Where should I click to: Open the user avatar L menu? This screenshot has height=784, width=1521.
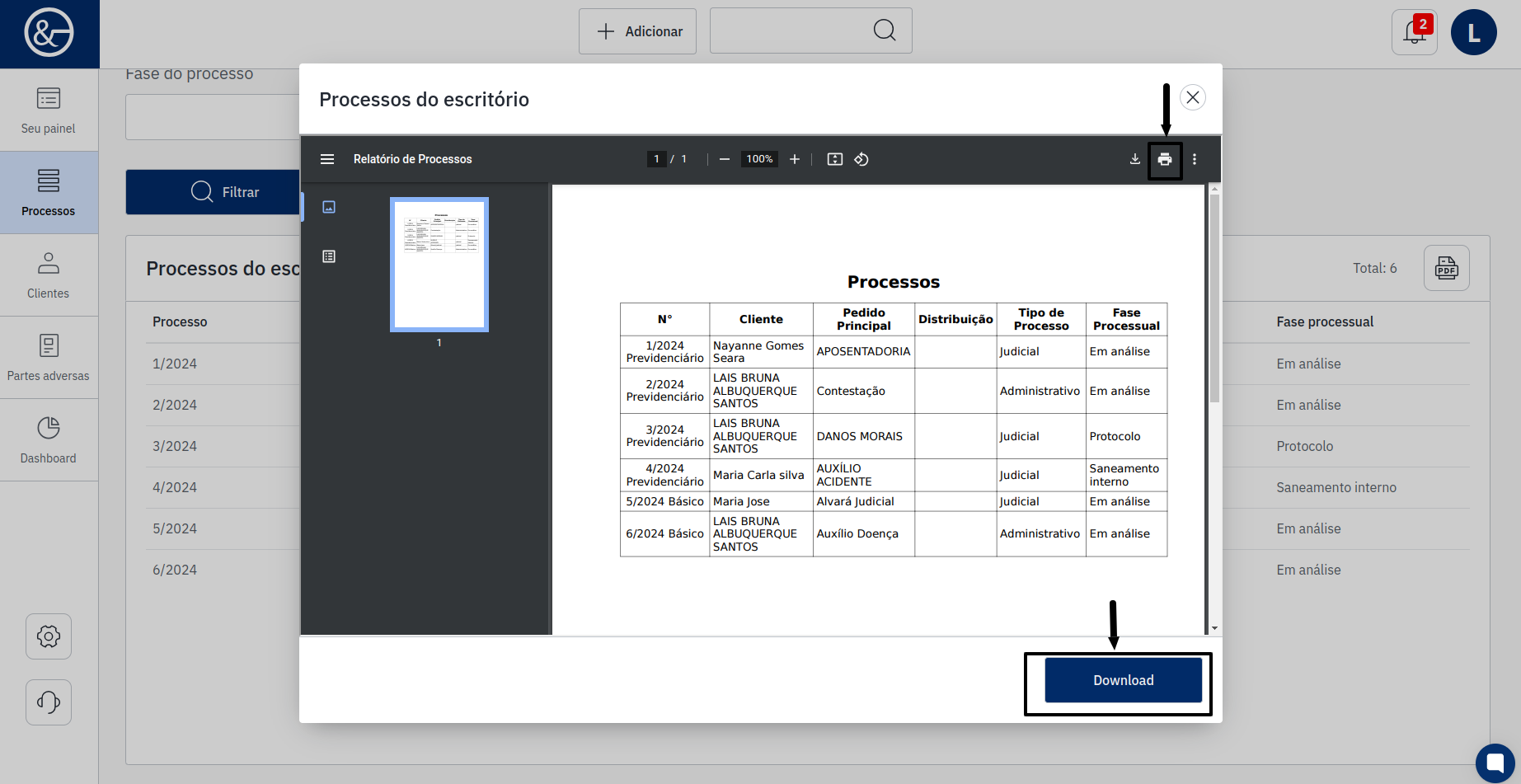coord(1474,32)
